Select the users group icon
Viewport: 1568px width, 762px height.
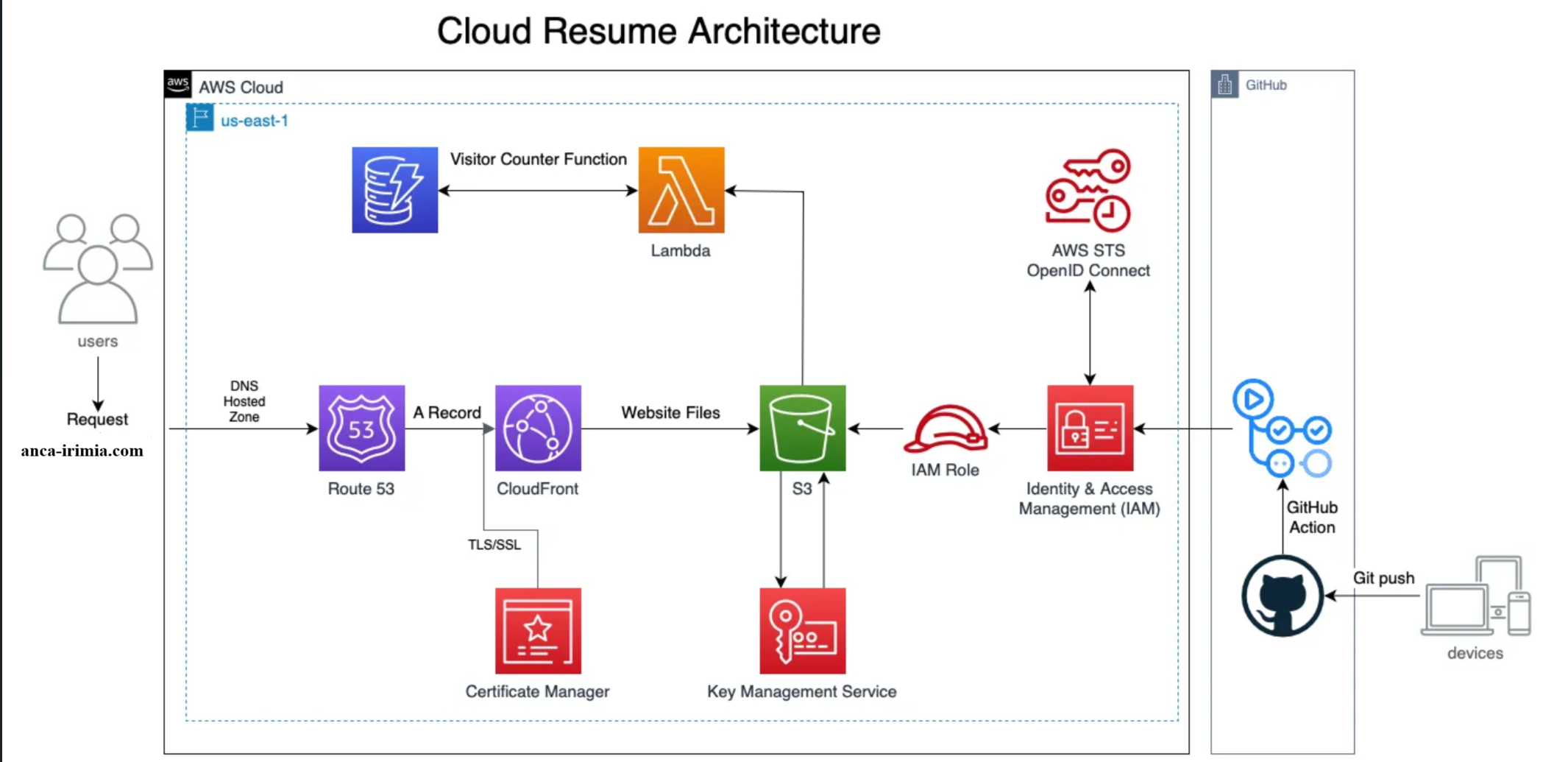click(98, 269)
